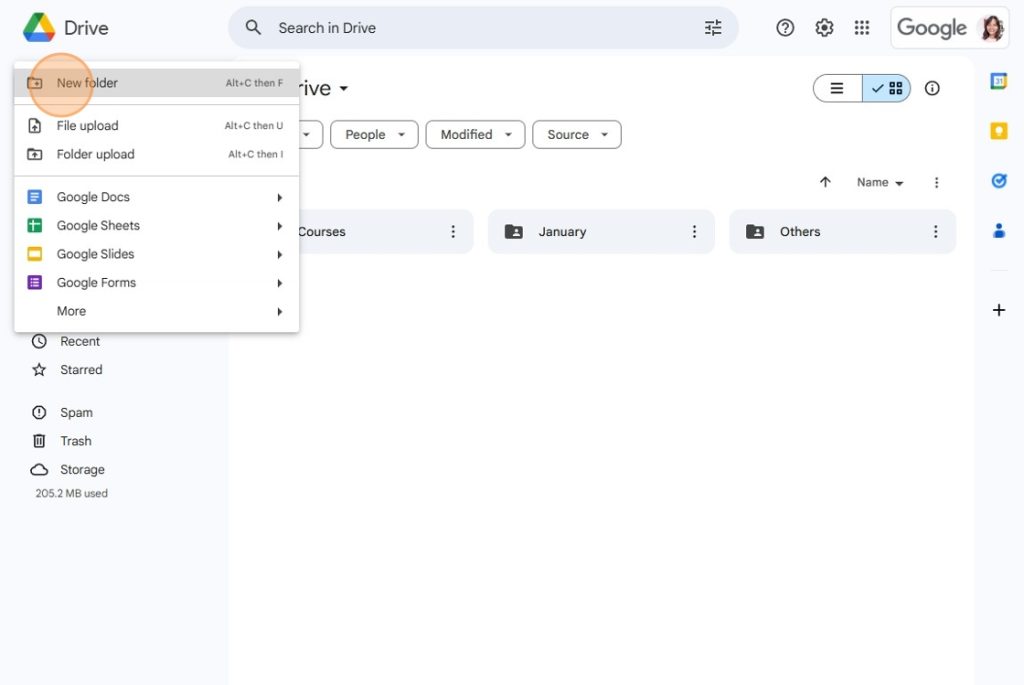The width and height of the screenshot is (1024, 685).
Task: Click the Google Drive logo
Action: coord(39,27)
